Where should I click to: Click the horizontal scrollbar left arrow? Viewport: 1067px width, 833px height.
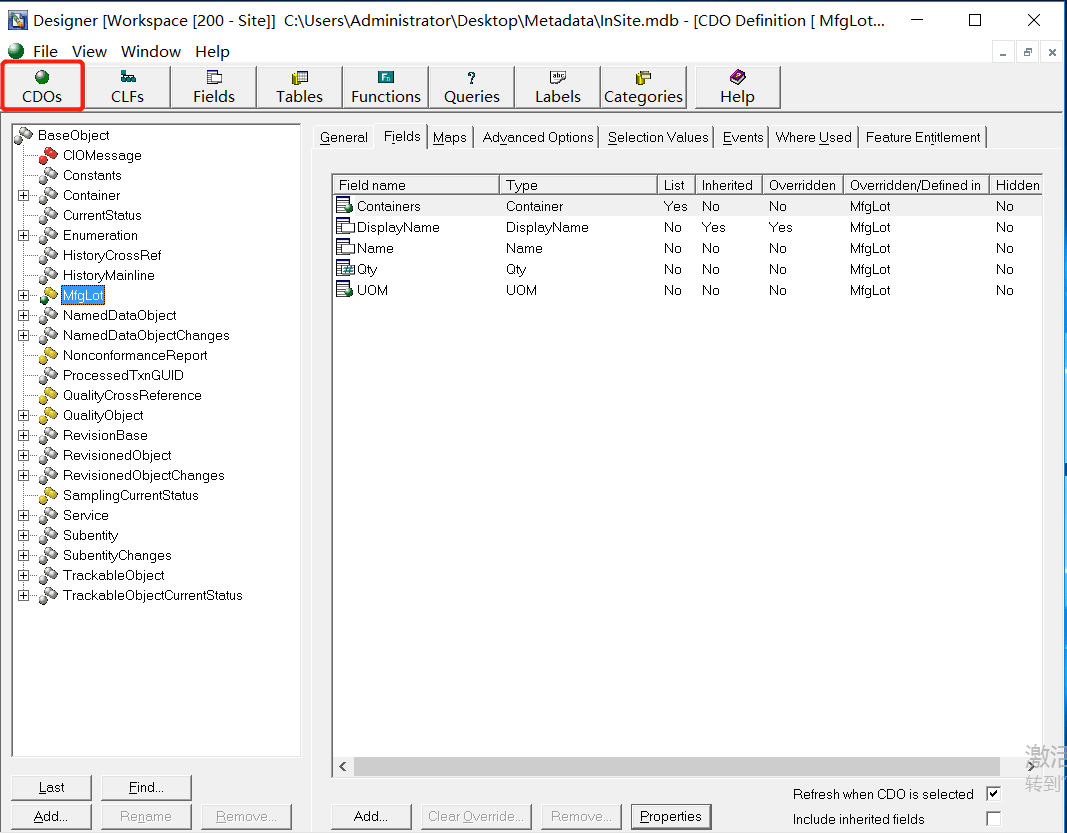pos(343,767)
